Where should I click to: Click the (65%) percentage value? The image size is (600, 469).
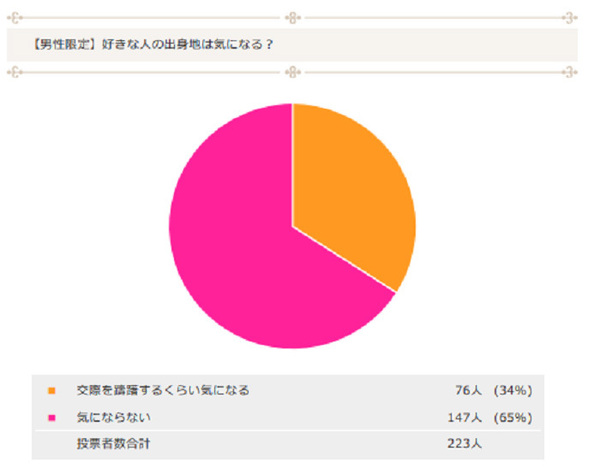pos(510,417)
